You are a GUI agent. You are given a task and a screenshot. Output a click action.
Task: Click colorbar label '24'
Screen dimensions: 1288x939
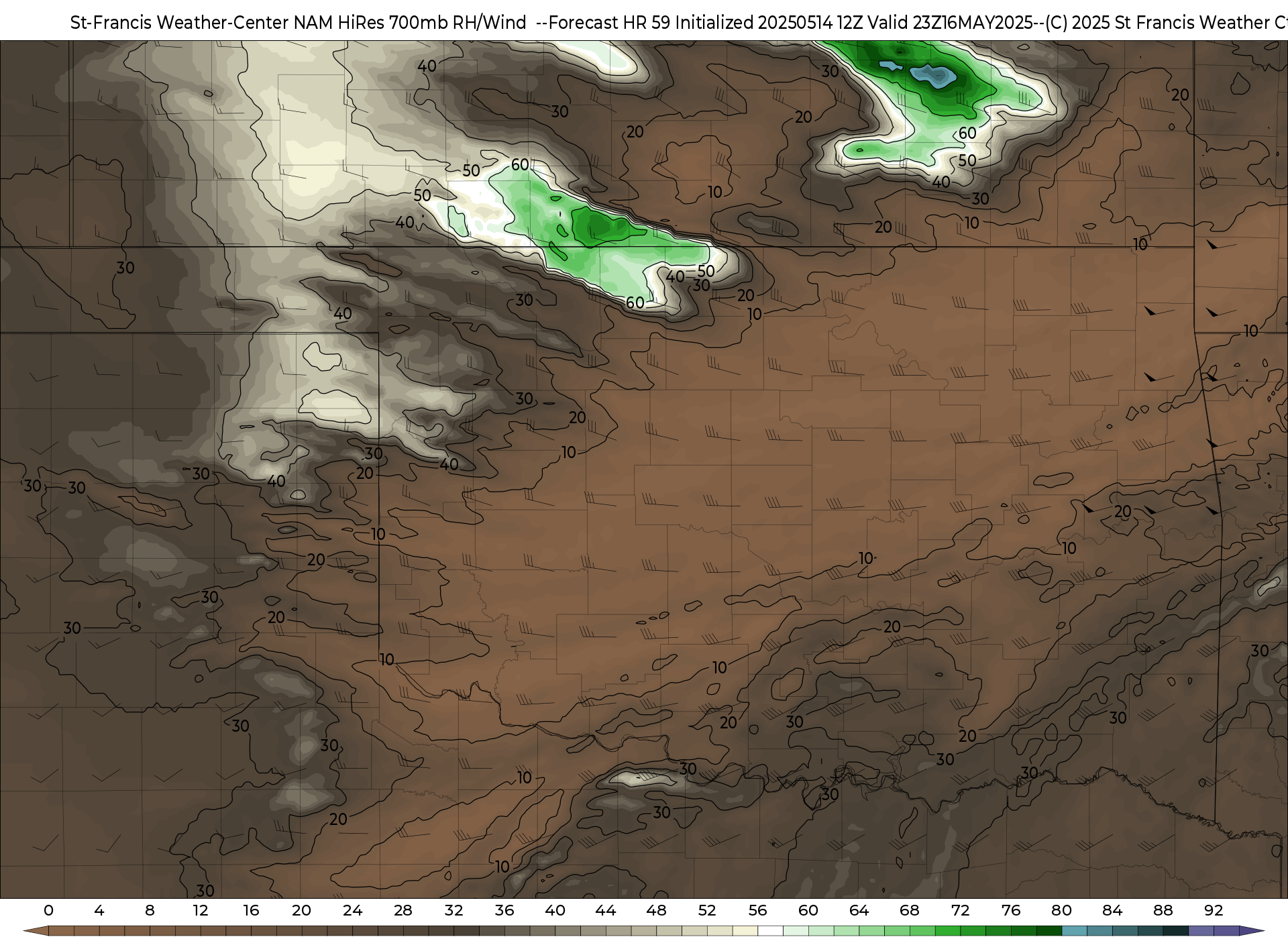352,911
